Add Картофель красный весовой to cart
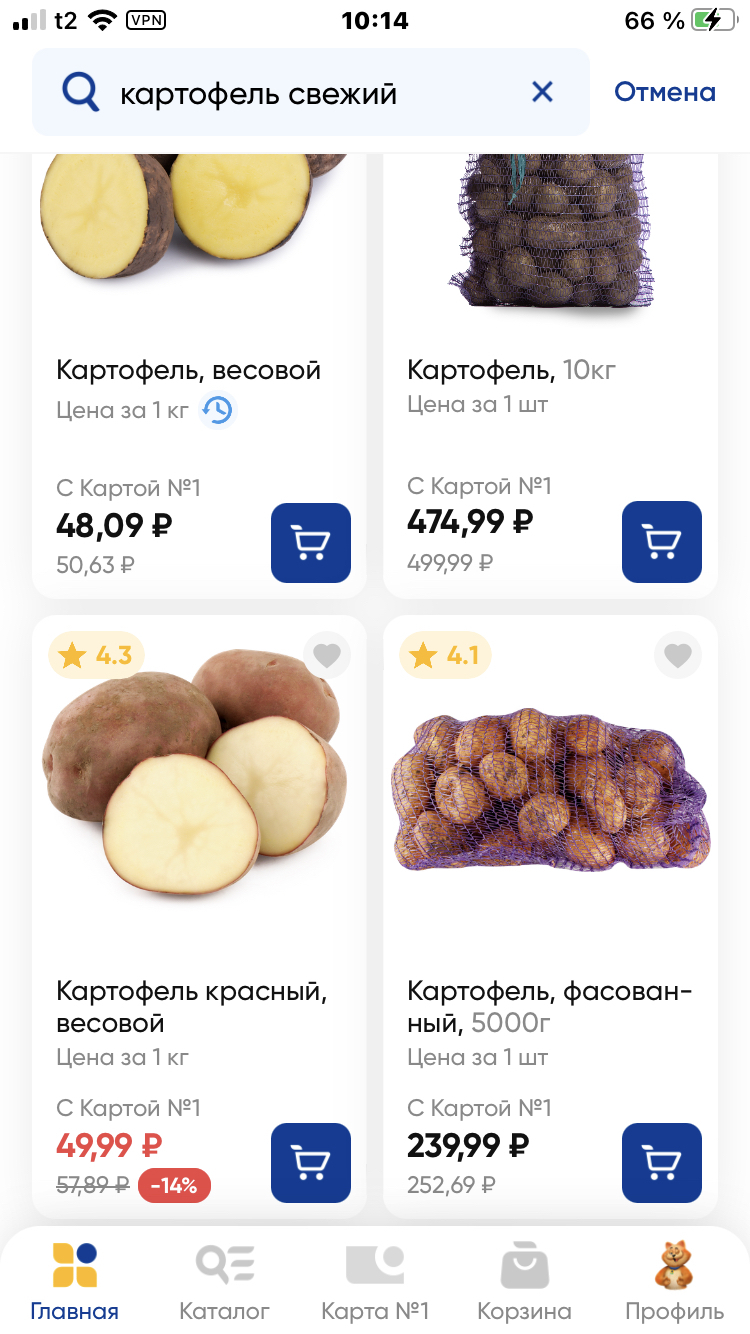This screenshot has width=750, height=1334. point(310,1163)
